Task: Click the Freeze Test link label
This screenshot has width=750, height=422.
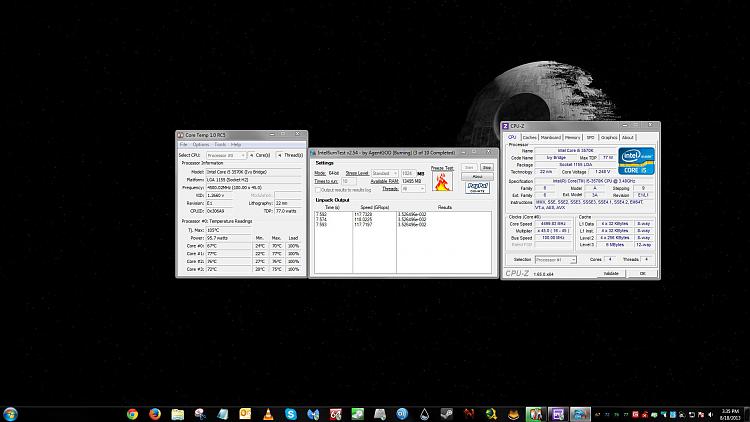Action: pyautogui.click(x=442, y=168)
